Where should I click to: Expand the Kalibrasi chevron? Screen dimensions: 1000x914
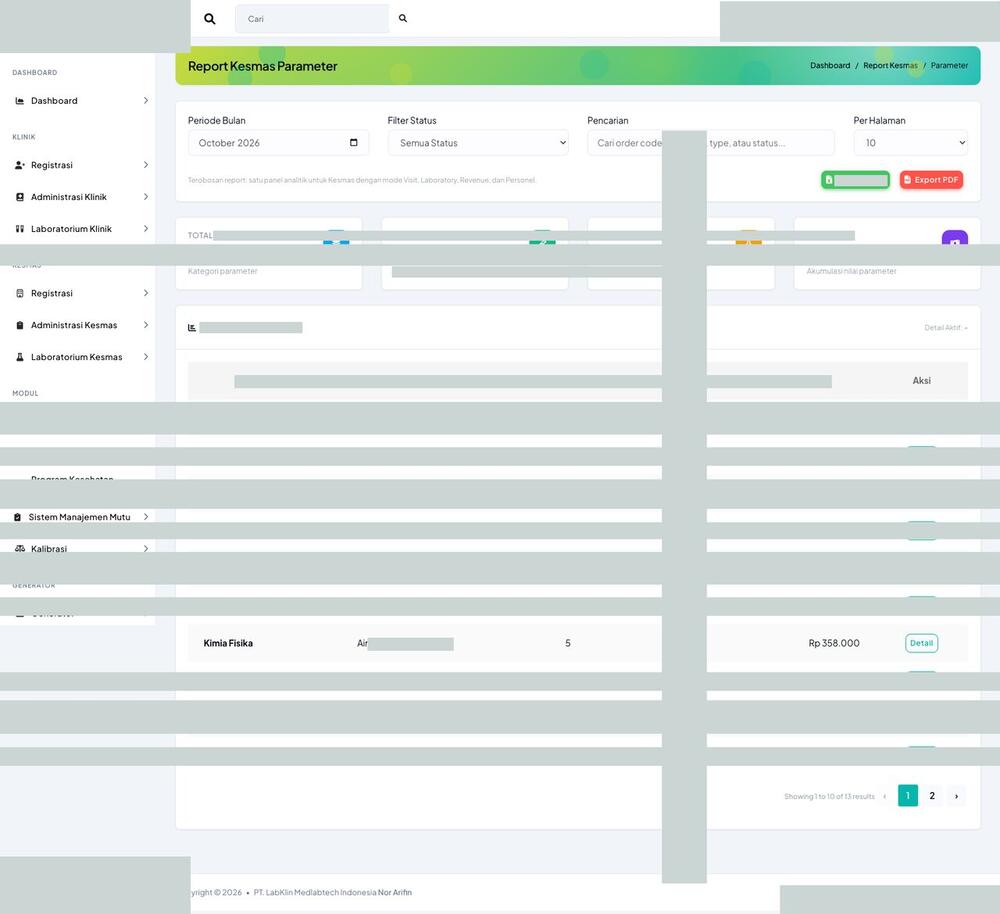146,549
